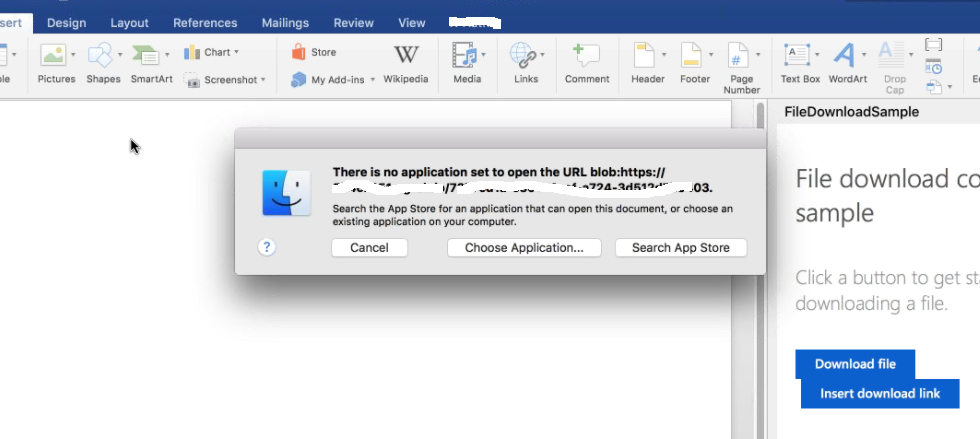This screenshot has width=980, height=439.
Task: Expand the Drop Cap dropdown arrow
Action: click(x=911, y=55)
